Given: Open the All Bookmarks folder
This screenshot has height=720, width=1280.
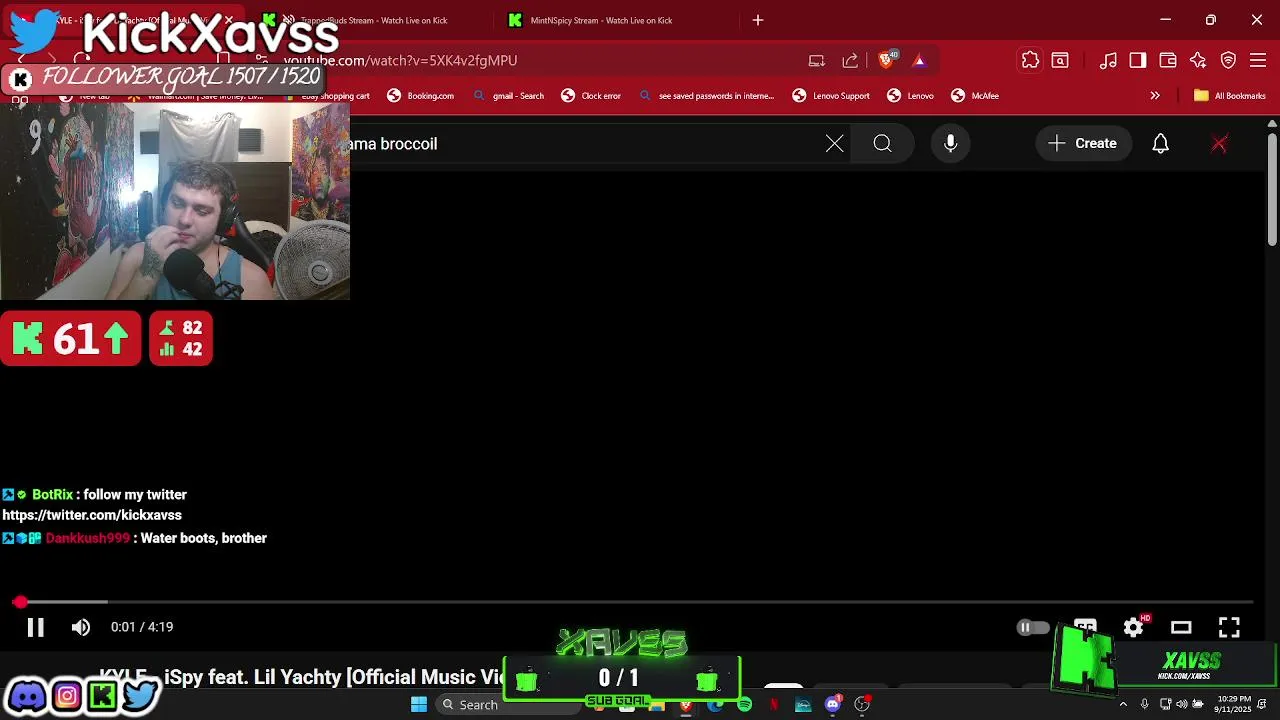Looking at the screenshot, I should point(1230,96).
